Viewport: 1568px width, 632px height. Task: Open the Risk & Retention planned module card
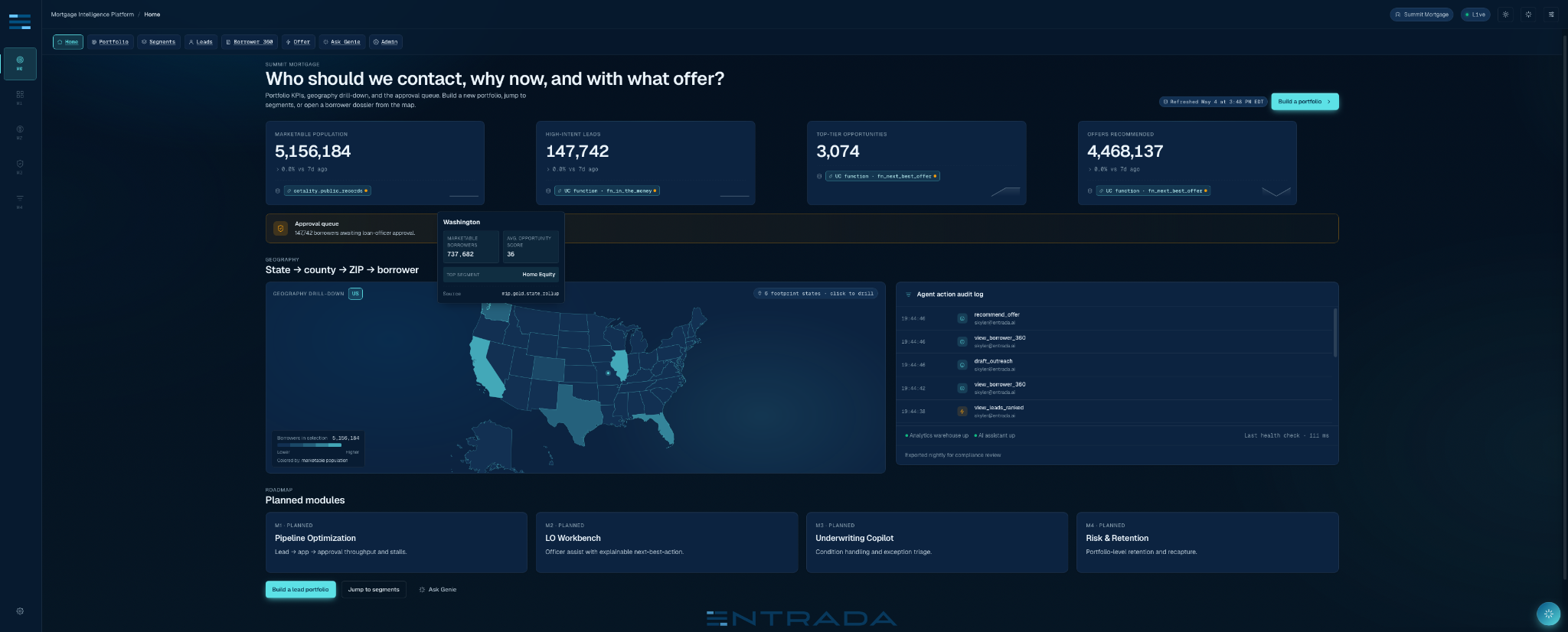(1207, 542)
